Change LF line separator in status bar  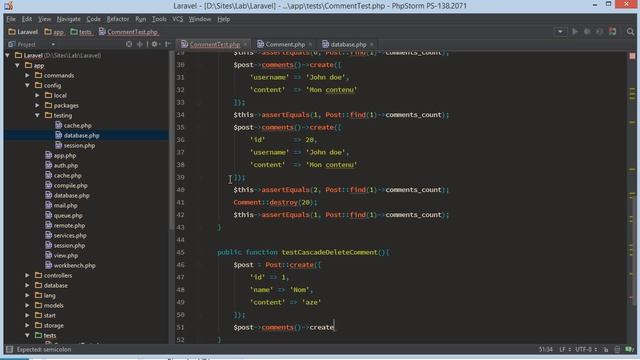click(565, 349)
